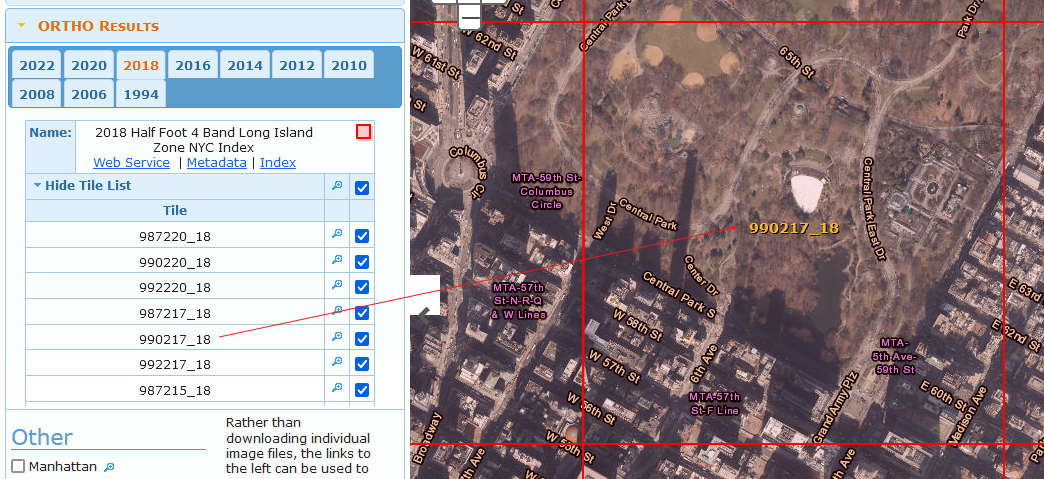The image size is (1044, 479).
Task: Uncheck the checkbox for tile 990217_18
Action: (x=362, y=338)
